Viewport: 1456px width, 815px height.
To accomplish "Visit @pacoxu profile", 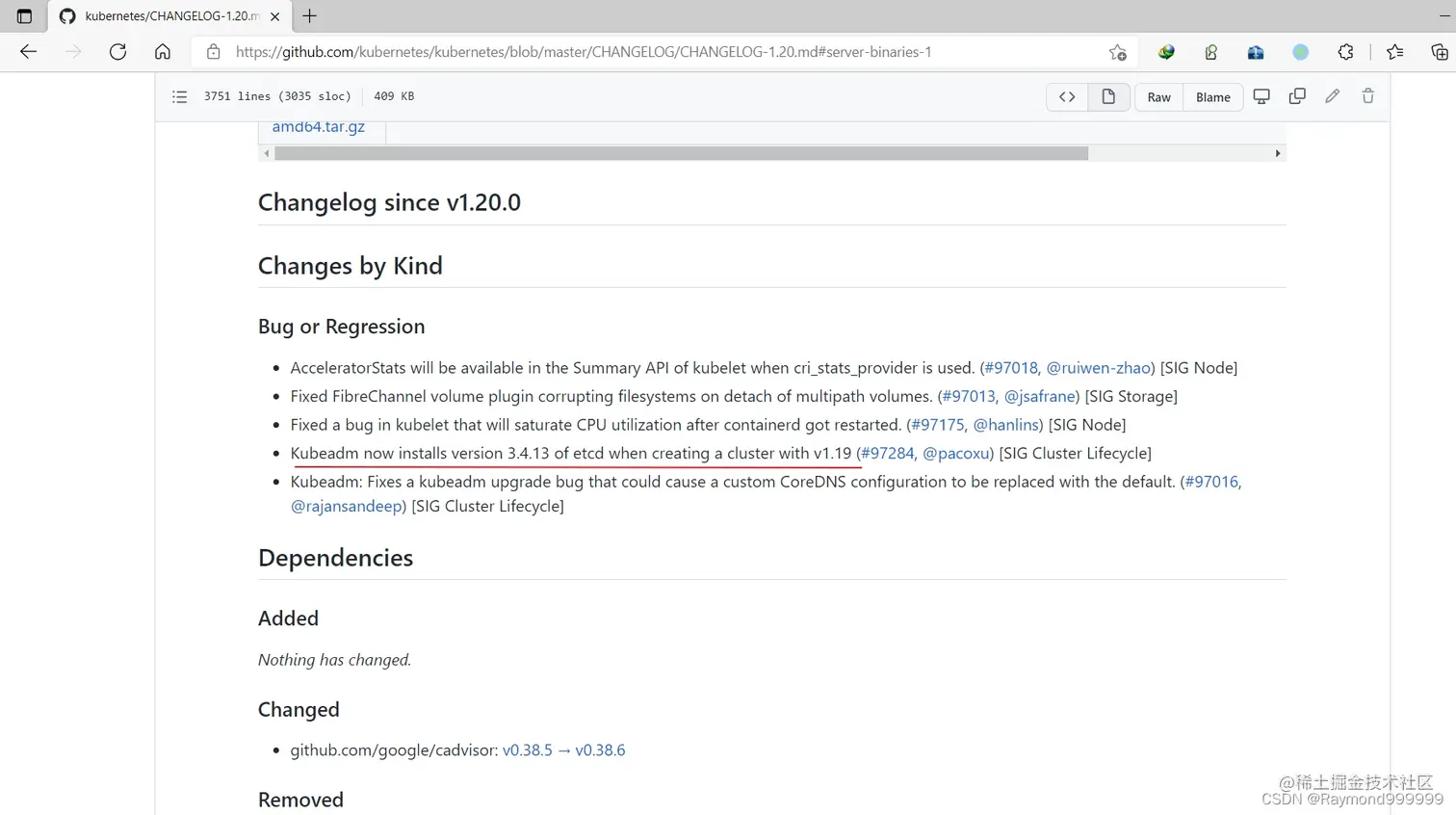I will pyautogui.click(x=956, y=453).
